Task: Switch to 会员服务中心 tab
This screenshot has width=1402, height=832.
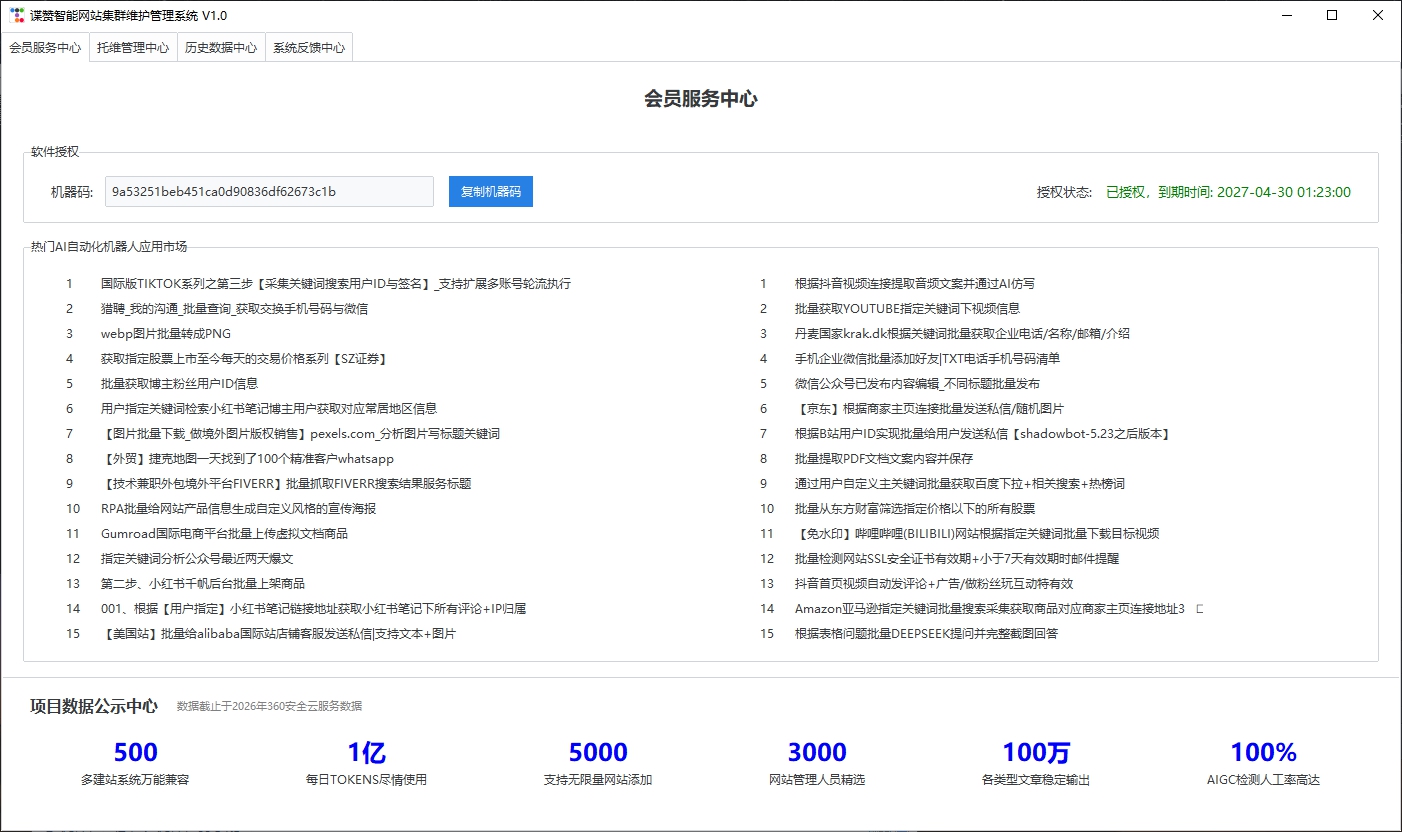Action: click(x=45, y=47)
